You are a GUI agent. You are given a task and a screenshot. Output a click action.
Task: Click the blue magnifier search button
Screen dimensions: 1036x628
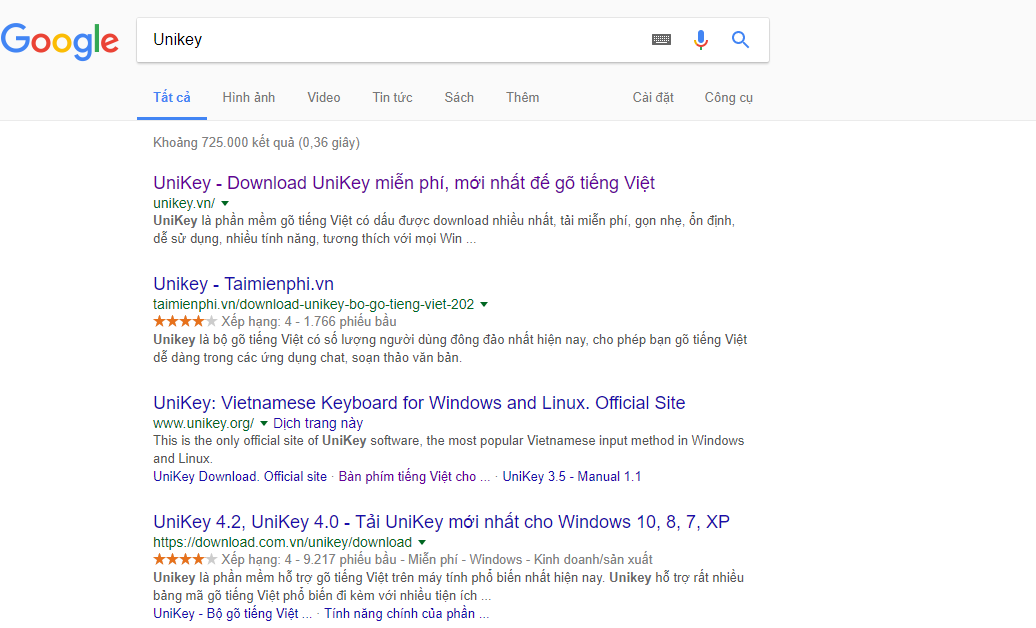741,40
